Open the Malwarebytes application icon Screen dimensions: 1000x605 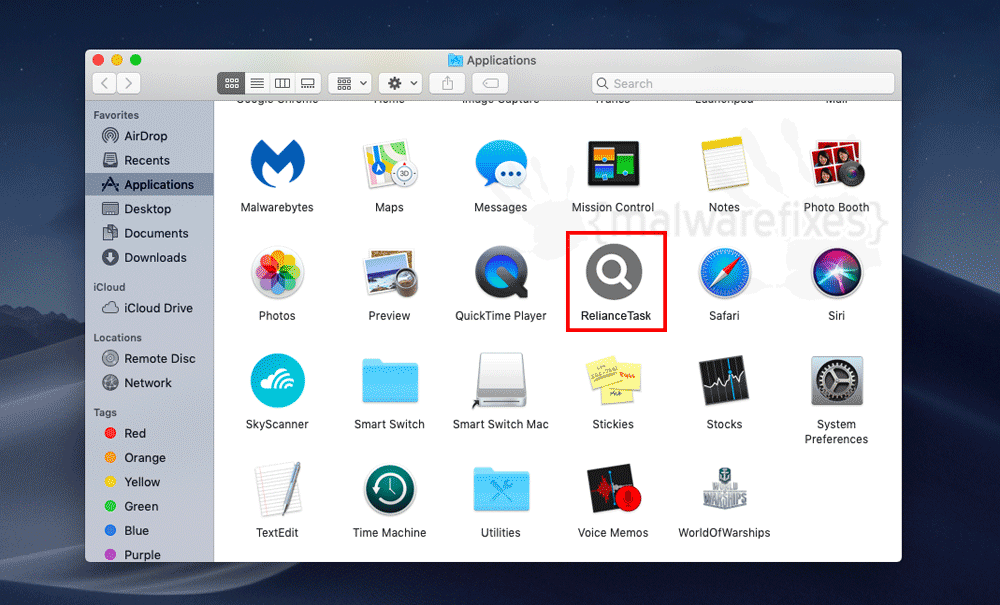(x=277, y=164)
